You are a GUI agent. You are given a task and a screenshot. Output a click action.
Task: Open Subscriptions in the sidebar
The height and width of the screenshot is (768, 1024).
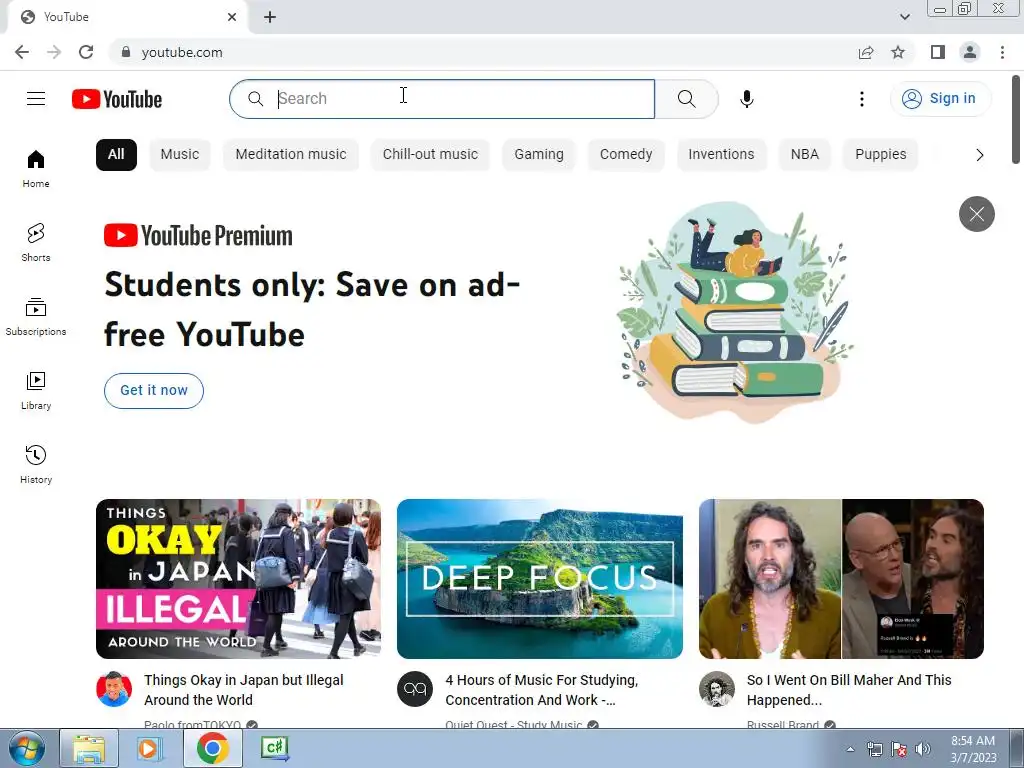pyautogui.click(x=36, y=317)
